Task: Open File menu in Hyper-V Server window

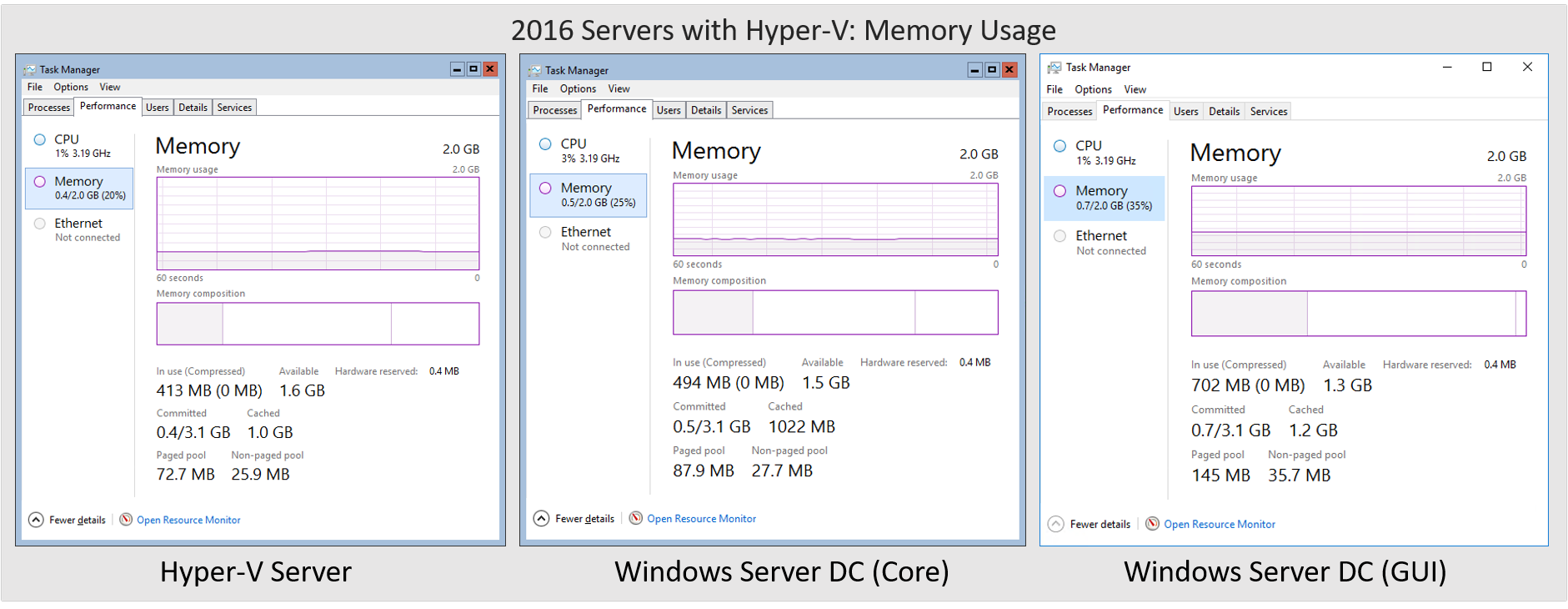Action: [x=35, y=87]
